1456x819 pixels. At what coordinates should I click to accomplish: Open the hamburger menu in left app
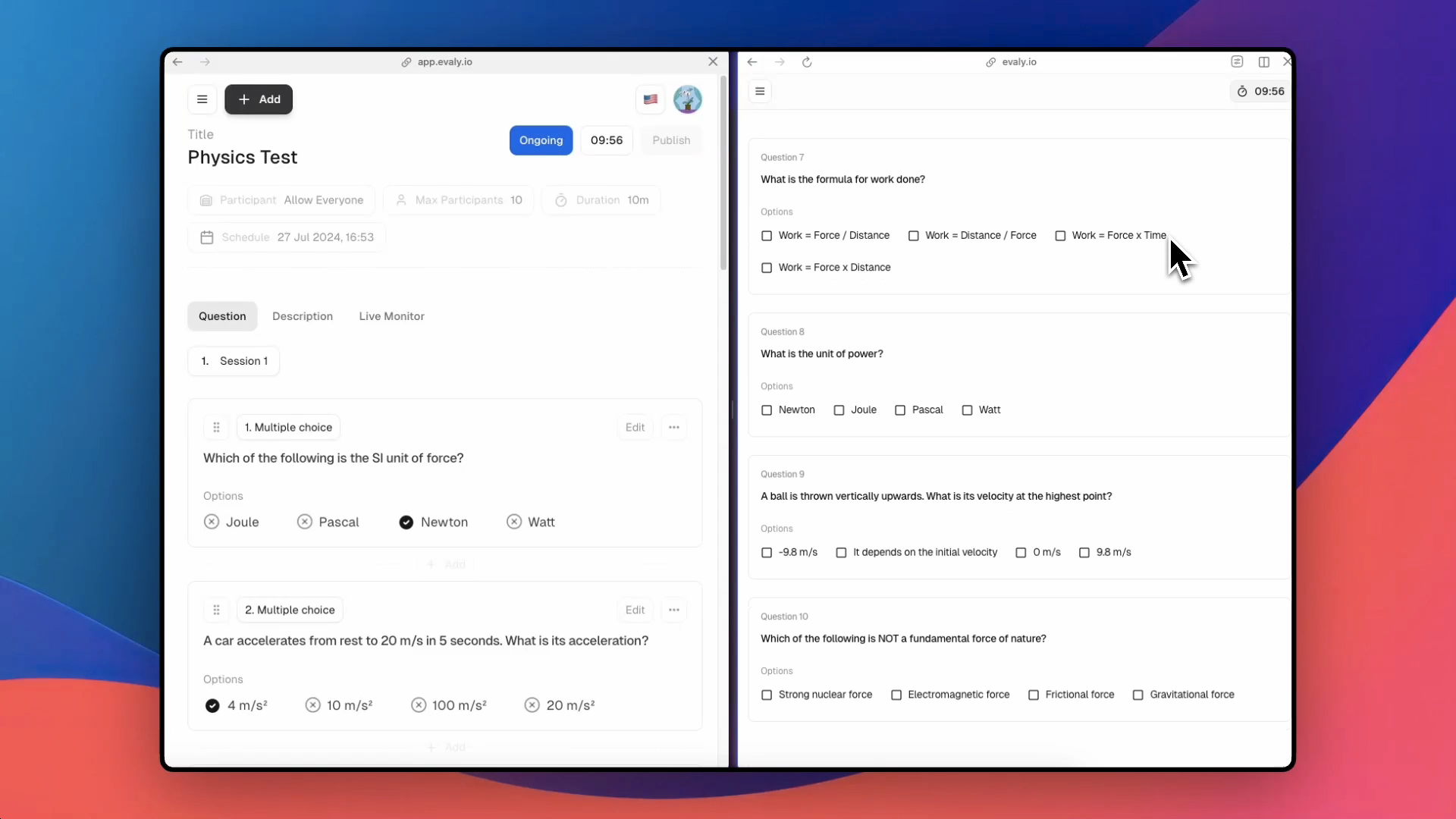point(202,99)
